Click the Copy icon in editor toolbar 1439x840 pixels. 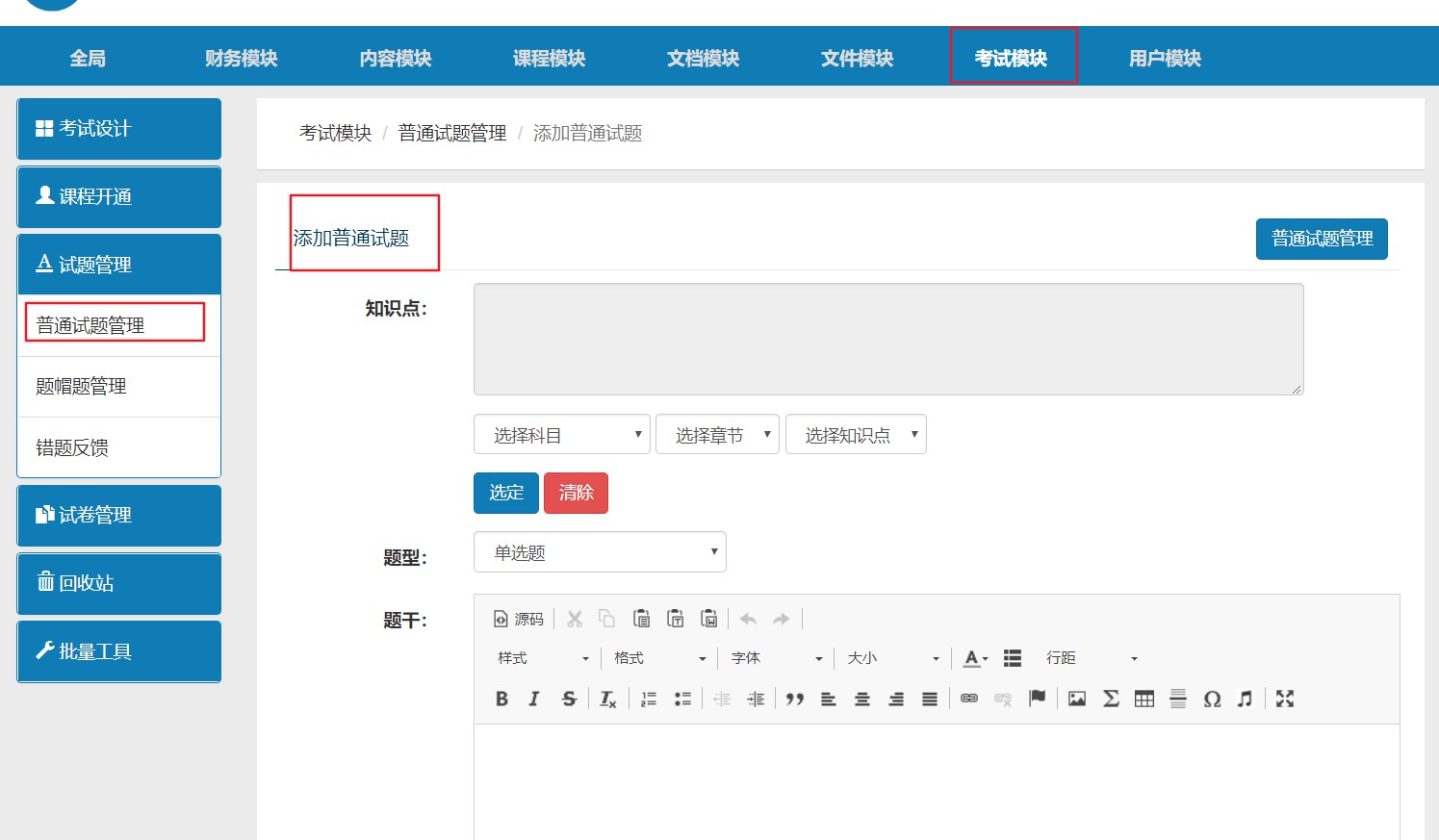point(606,619)
